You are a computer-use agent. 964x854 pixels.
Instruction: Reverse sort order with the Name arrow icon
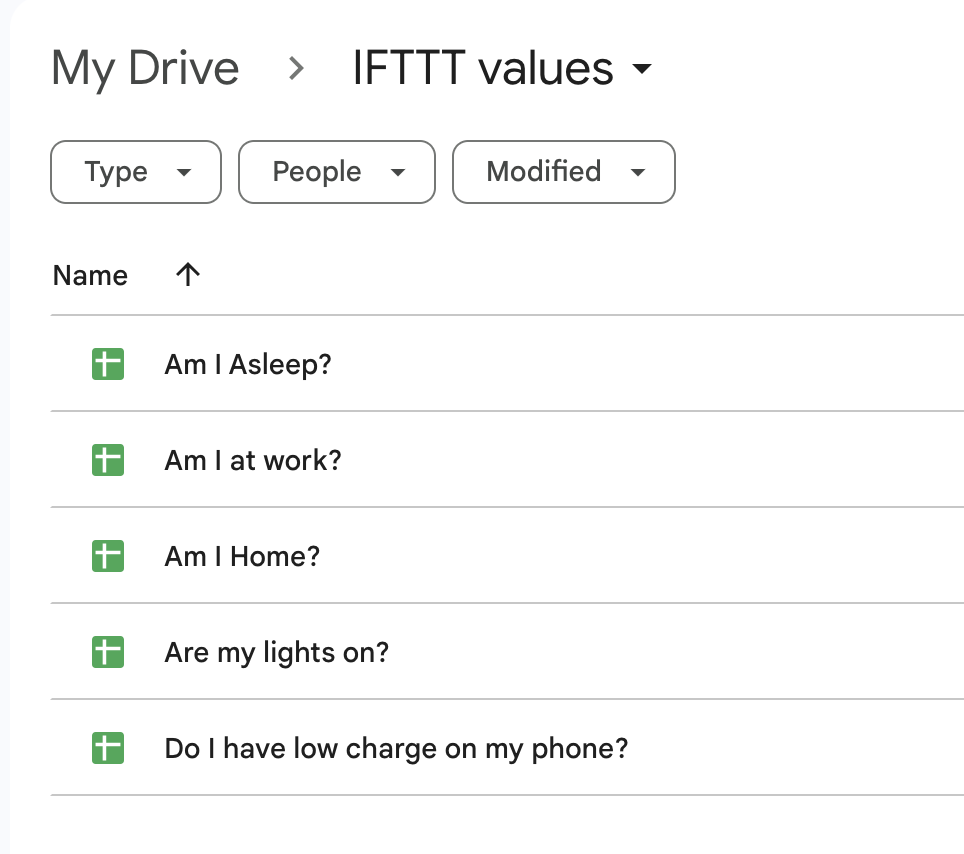[x=187, y=275]
